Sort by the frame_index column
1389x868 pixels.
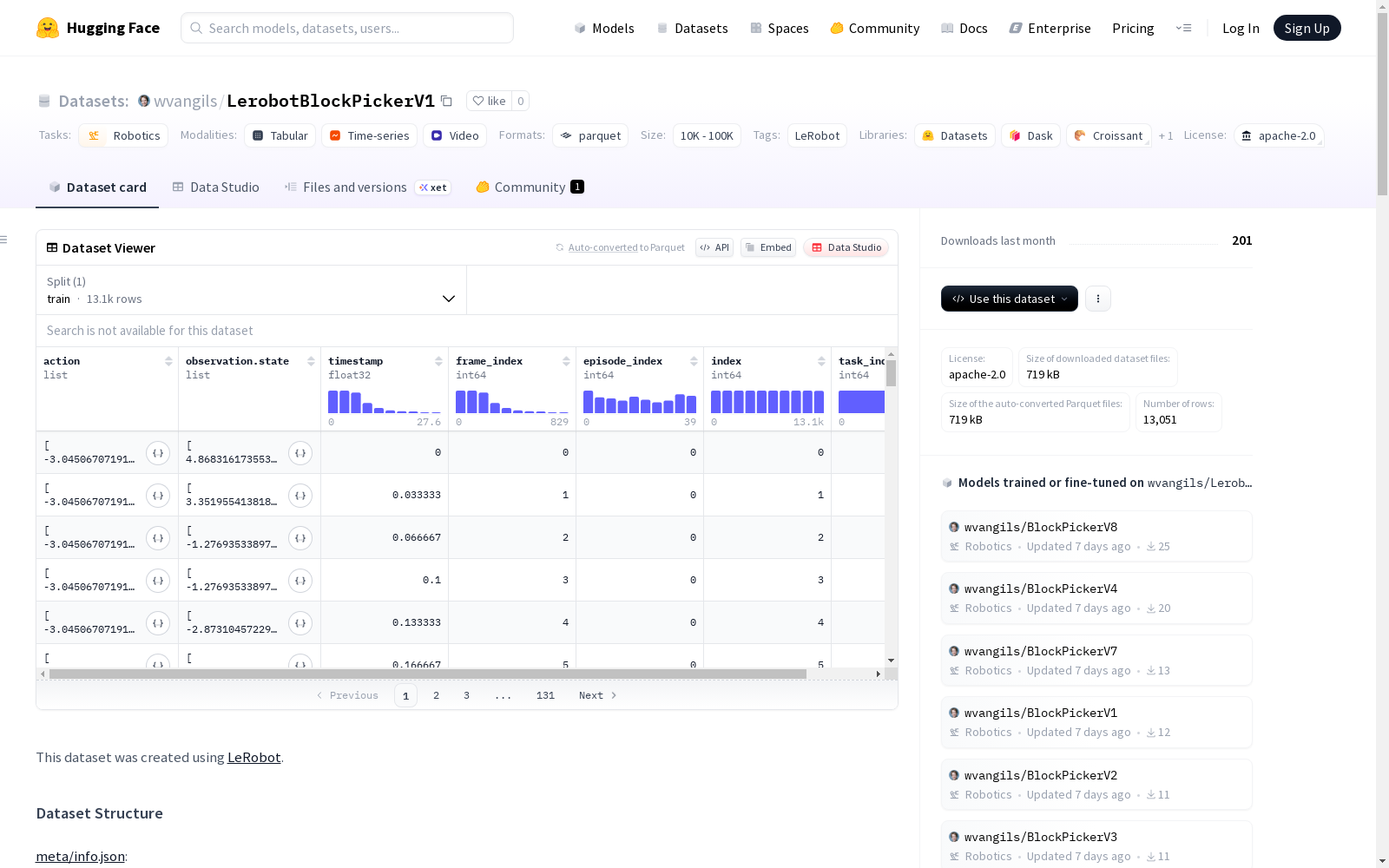[x=566, y=361]
